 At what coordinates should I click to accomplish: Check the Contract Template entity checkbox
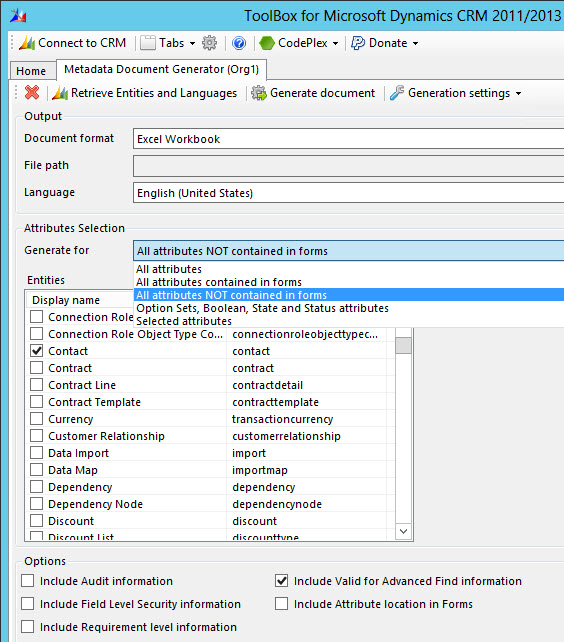[x=36, y=402]
